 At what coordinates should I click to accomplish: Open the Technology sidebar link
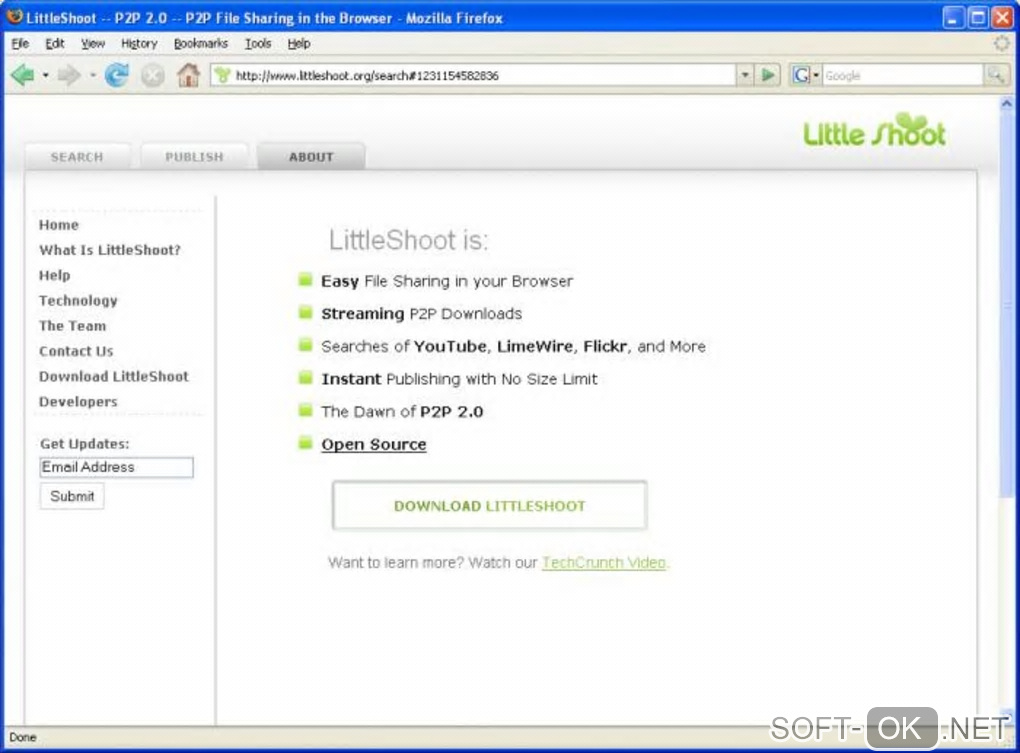[78, 301]
